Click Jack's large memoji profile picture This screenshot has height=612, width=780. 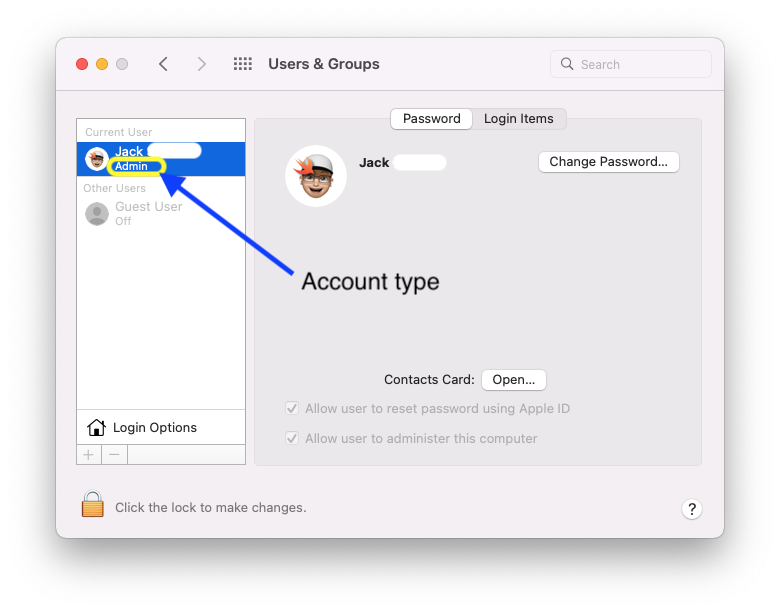pyautogui.click(x=316, y=176)
